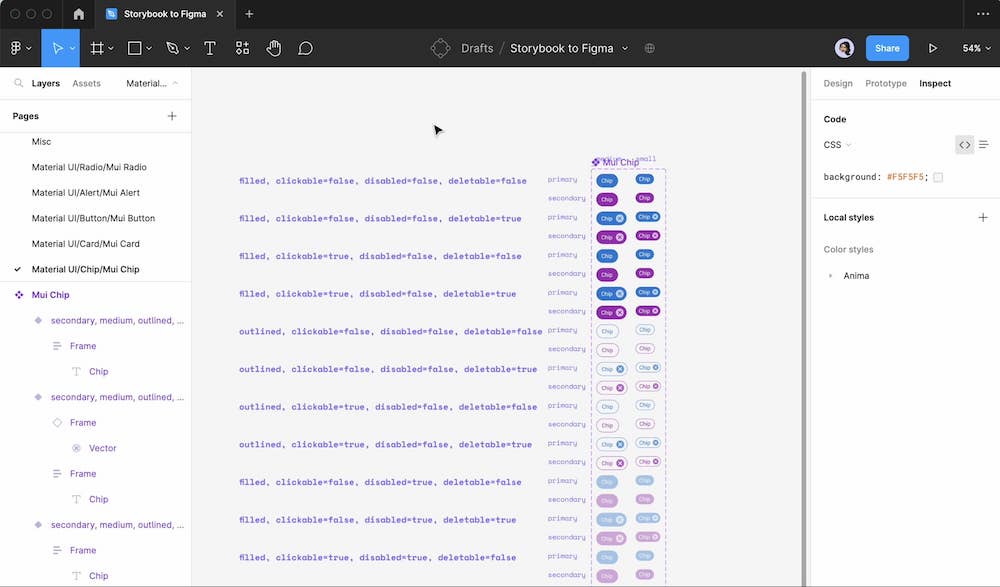Activate the Hand tool
This screenshot has height=587, width=1000.
tap(274, 48)
